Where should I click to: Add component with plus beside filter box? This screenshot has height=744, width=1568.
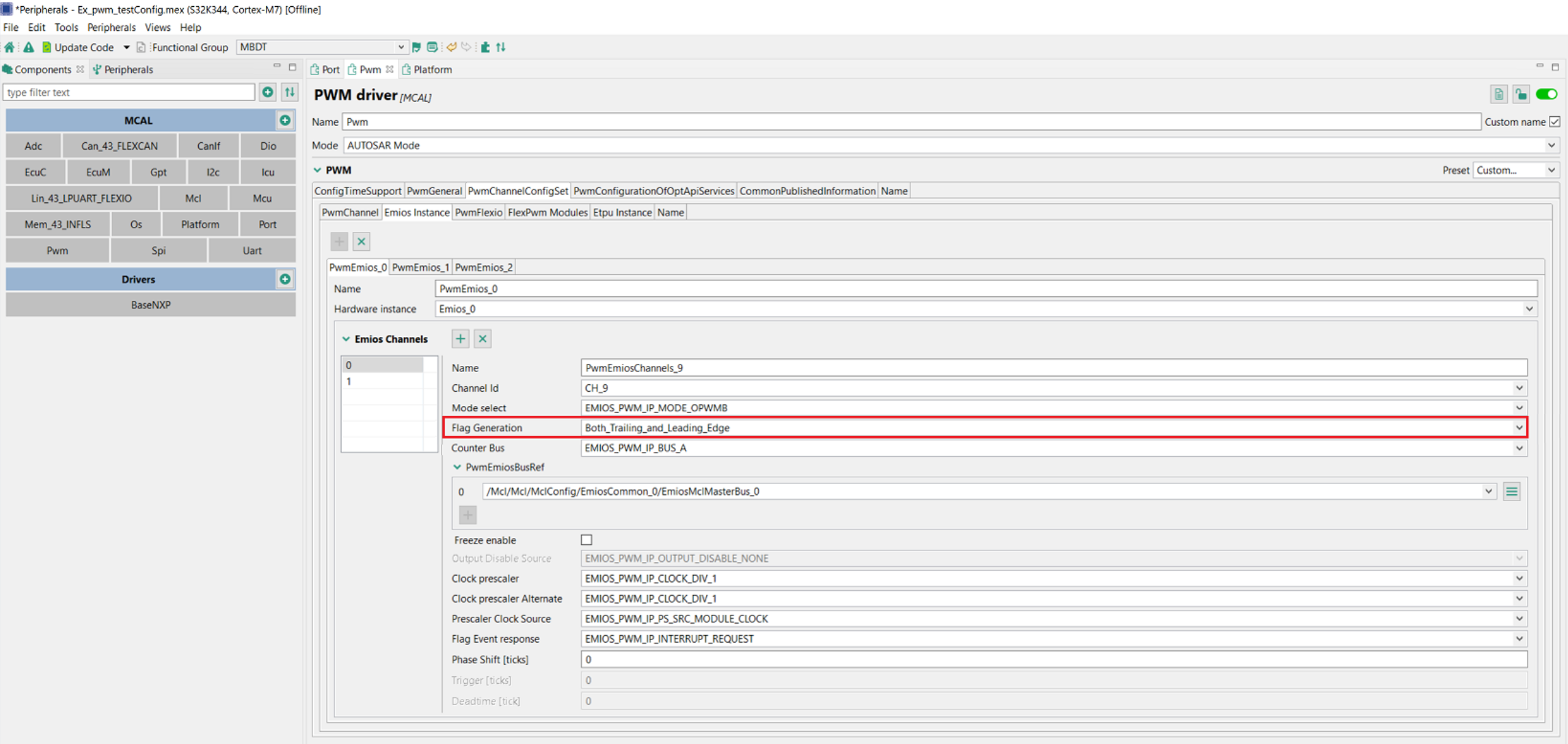coord(268,92)
